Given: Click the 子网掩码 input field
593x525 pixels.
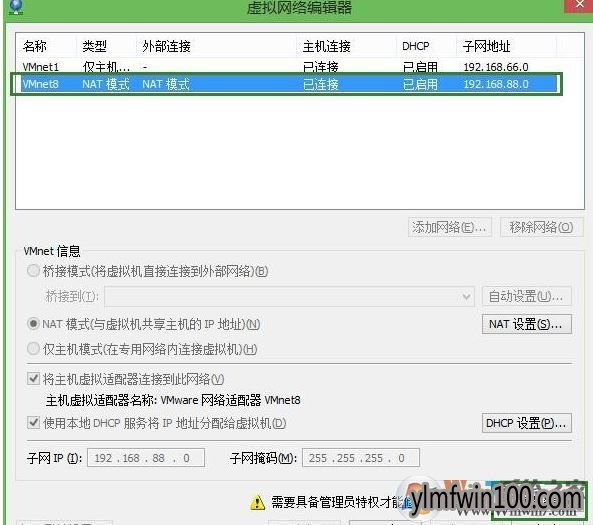Looking at the screenshot, I should tap(361, 458).
